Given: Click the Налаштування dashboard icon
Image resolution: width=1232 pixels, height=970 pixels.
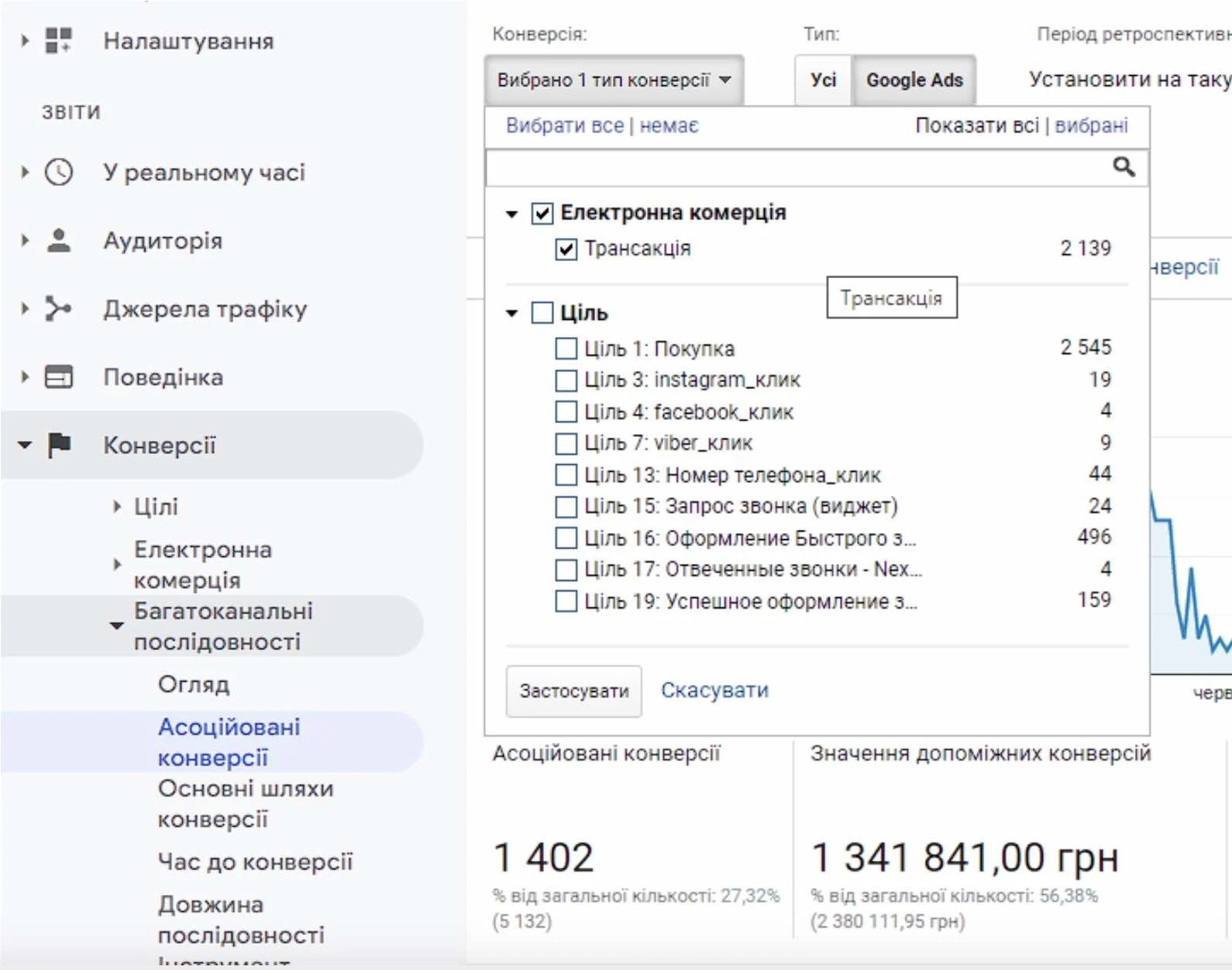Looking at the screenshot, I should 58,40.
